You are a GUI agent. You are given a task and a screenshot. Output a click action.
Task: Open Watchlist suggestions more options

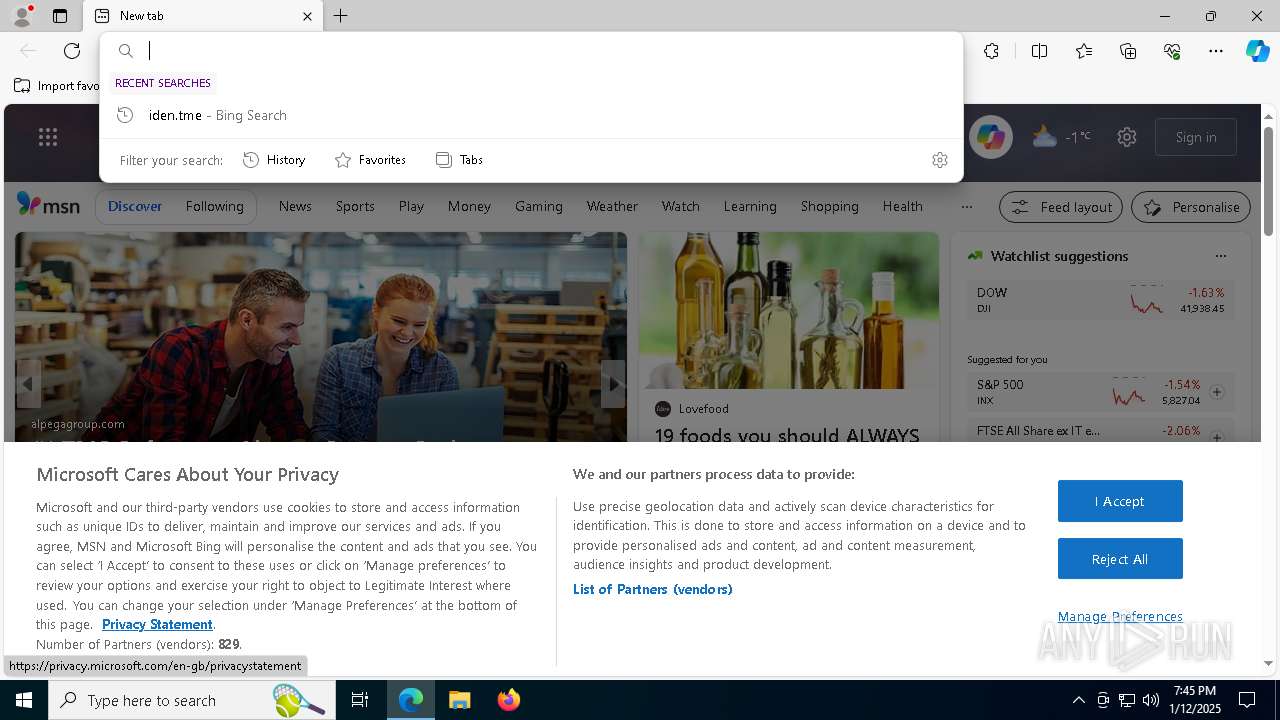tap(1220, 256)
